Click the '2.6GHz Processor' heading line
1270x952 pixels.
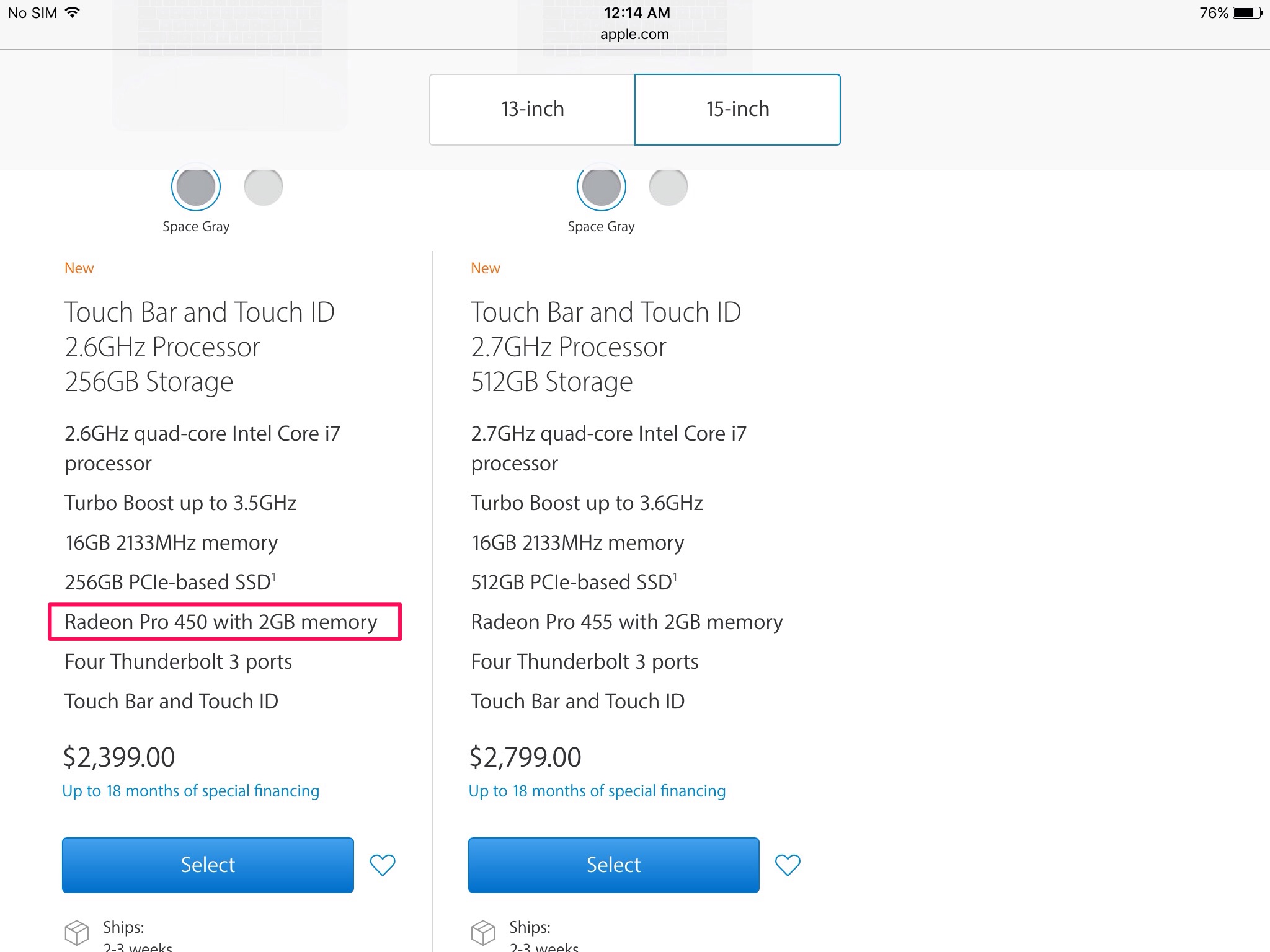pos(162,347)
